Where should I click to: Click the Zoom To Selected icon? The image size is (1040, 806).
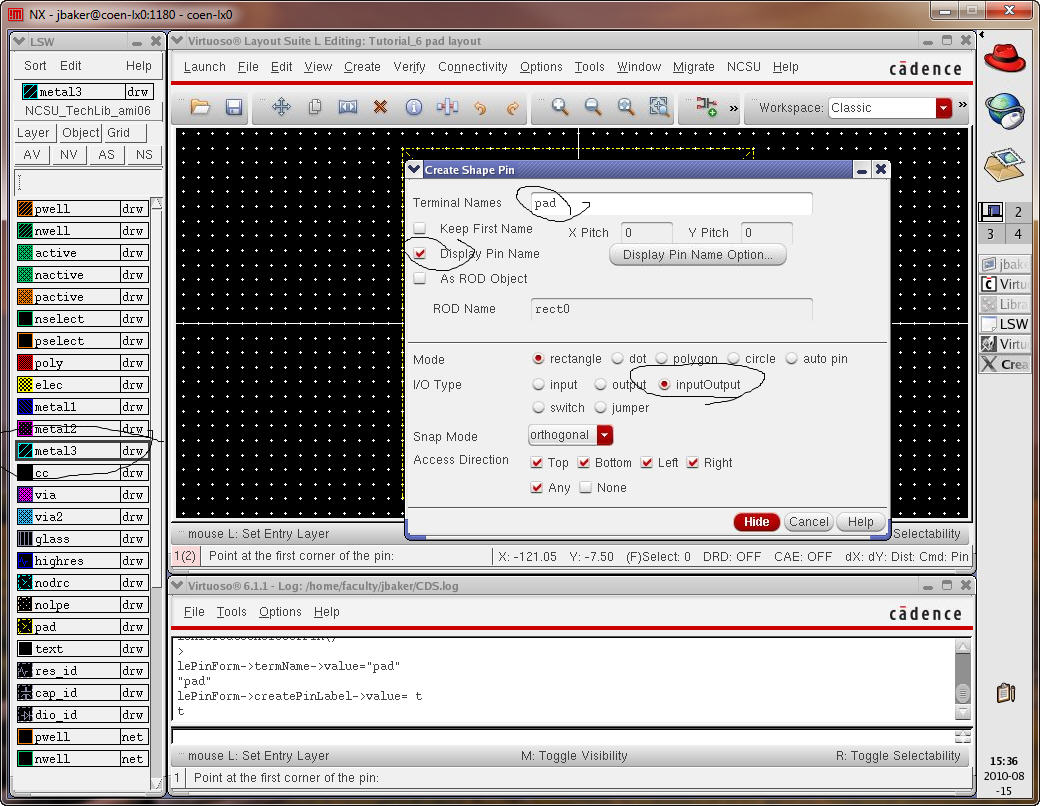(x=659, y=107)
